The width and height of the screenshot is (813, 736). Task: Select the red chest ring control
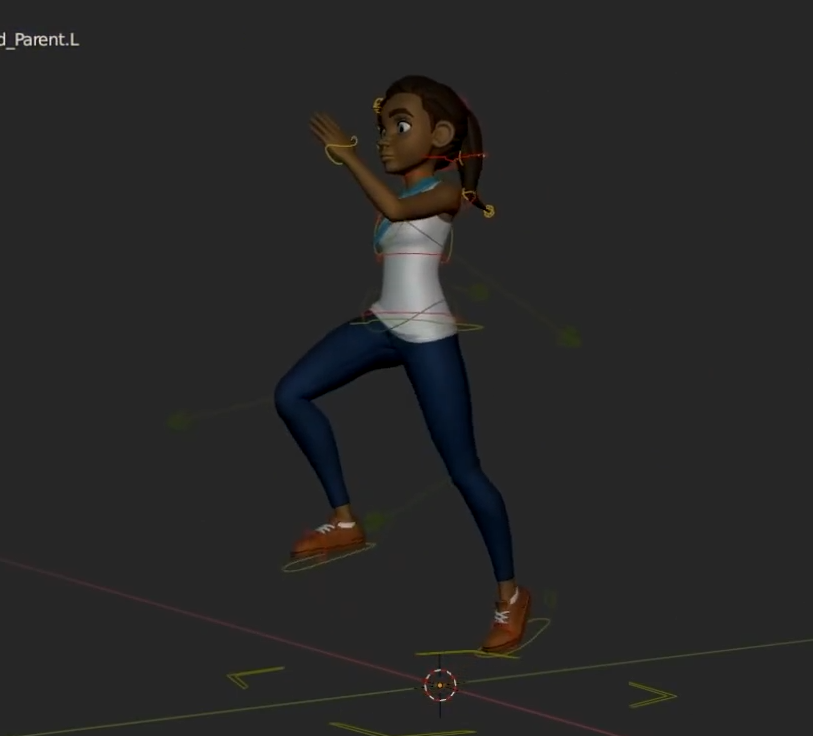point(412,255)
